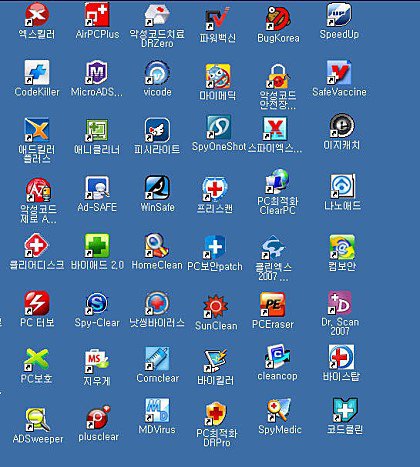
Task: Click the ADSweeper magnifier icon
Action: (x=37, y=420)
